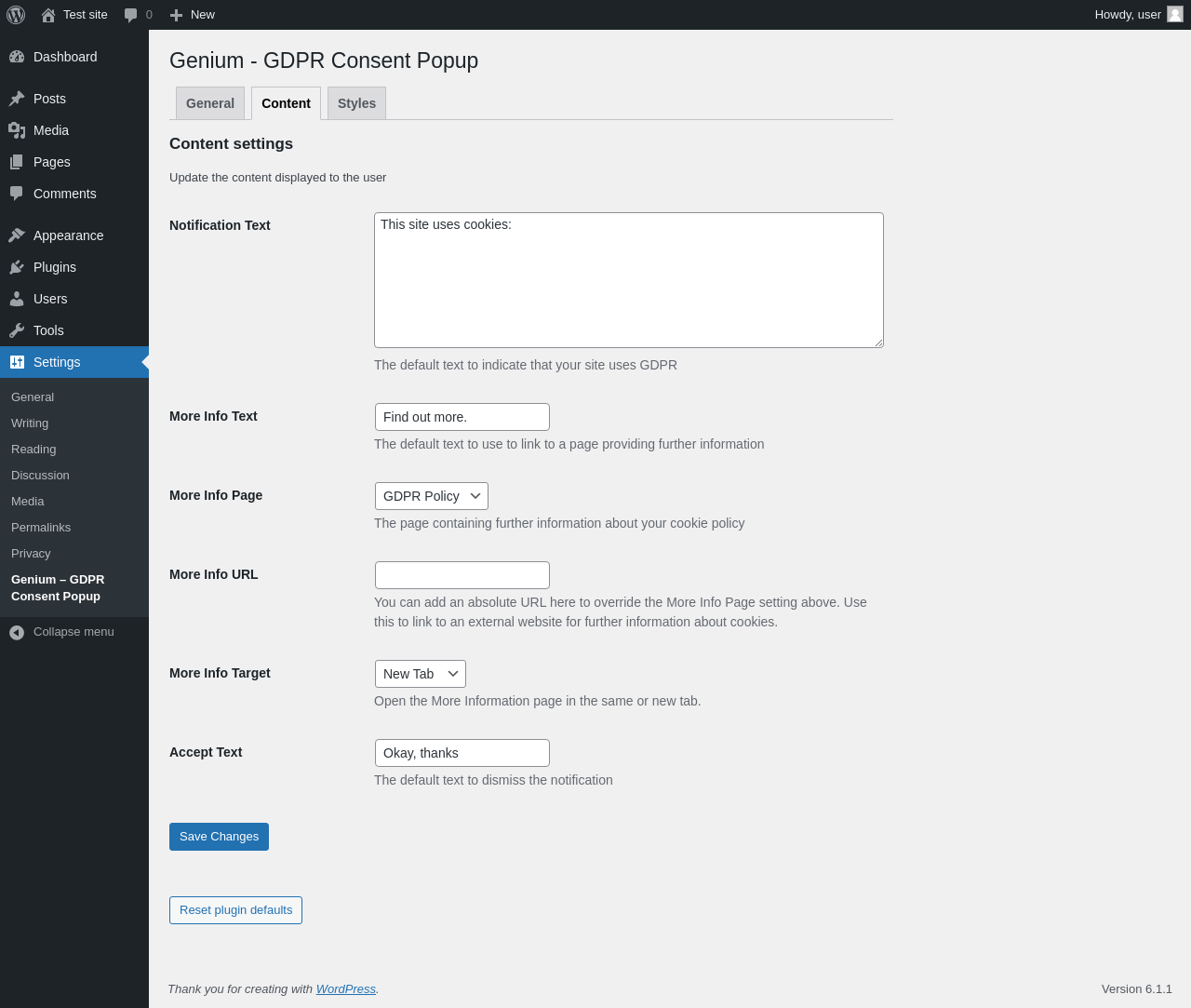Click the Save Changes button
This screenshot has height=1008, width=1191.
[219, 837]
